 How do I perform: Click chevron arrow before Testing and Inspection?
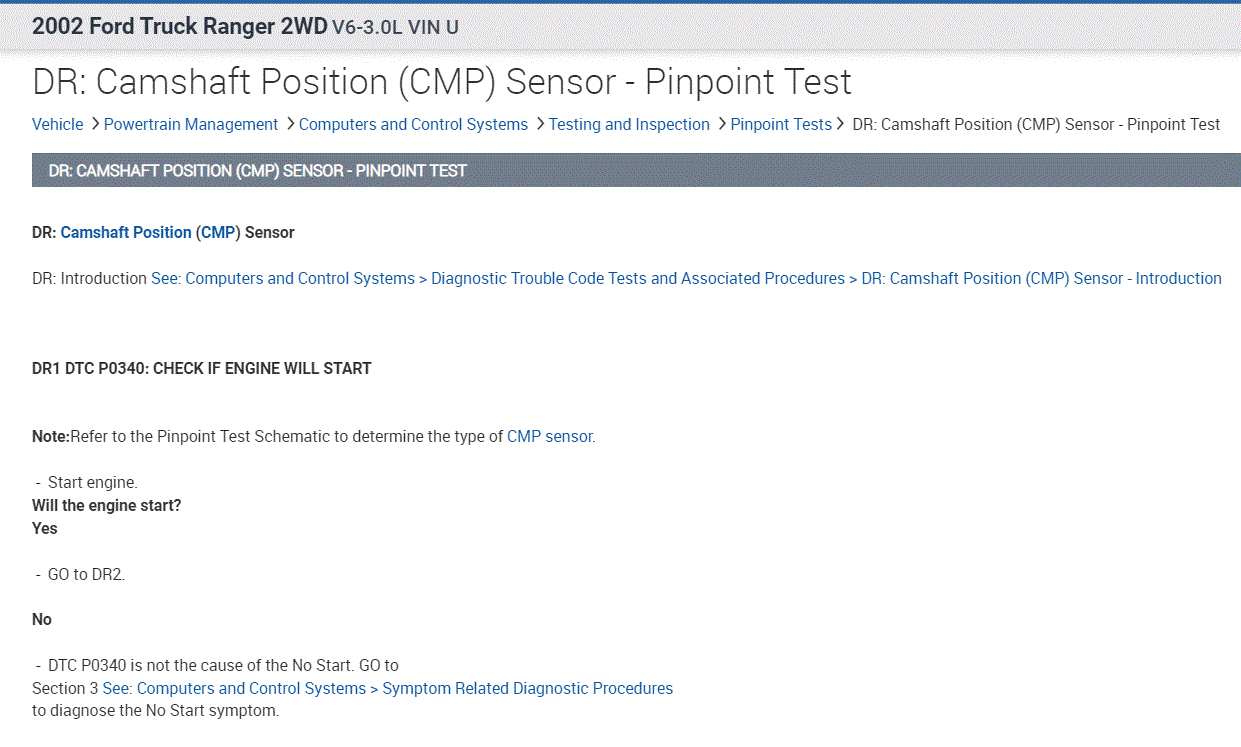540,124
